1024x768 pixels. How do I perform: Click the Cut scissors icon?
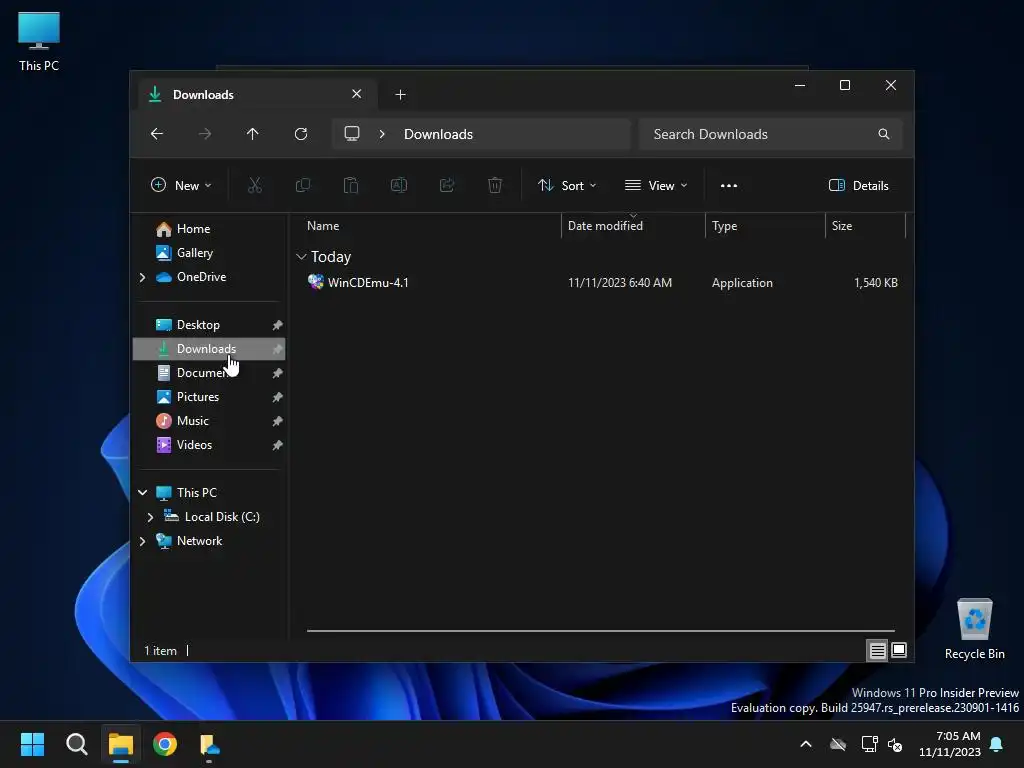pos(255,185)
